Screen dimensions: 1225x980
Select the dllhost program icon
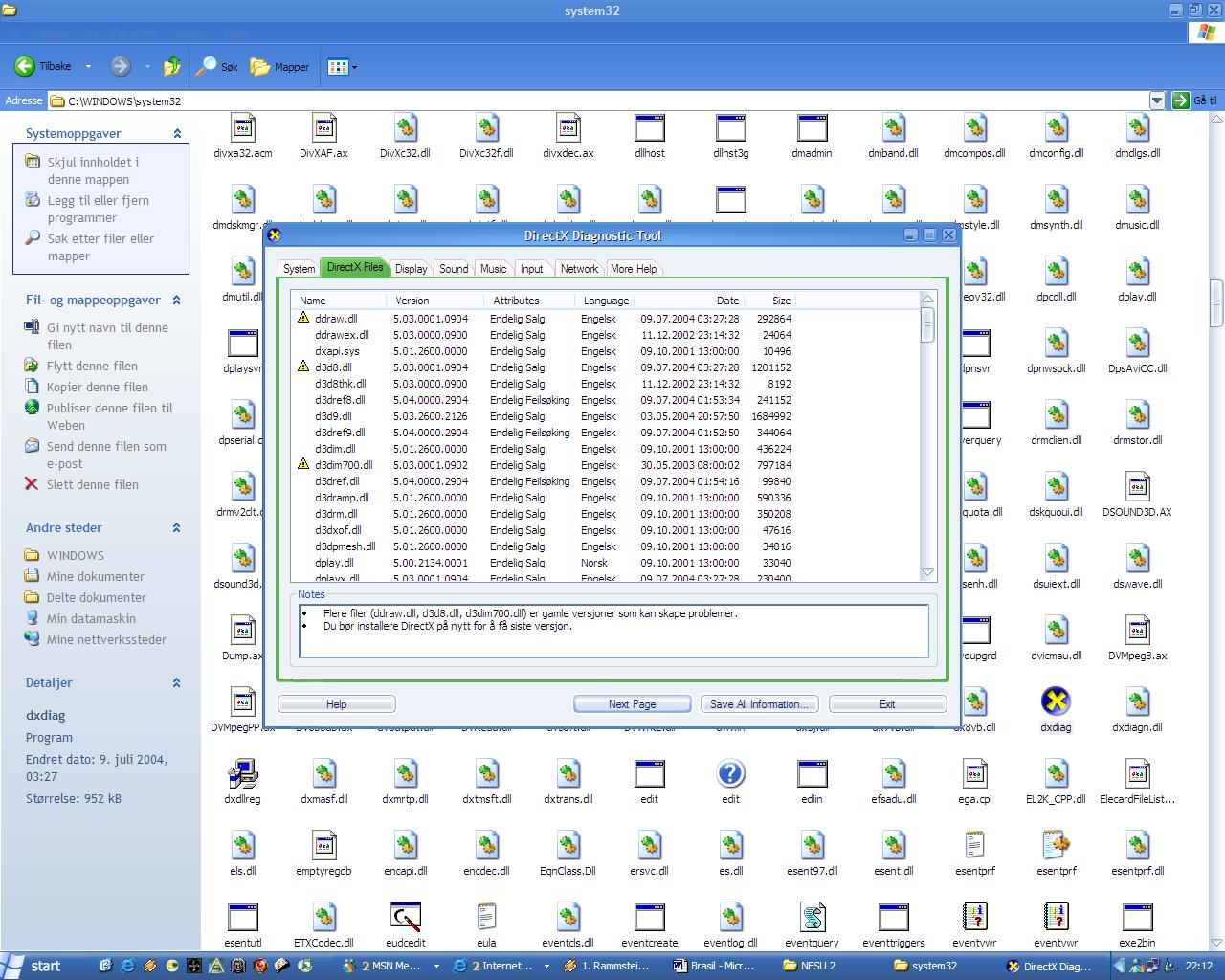point(650,127)
